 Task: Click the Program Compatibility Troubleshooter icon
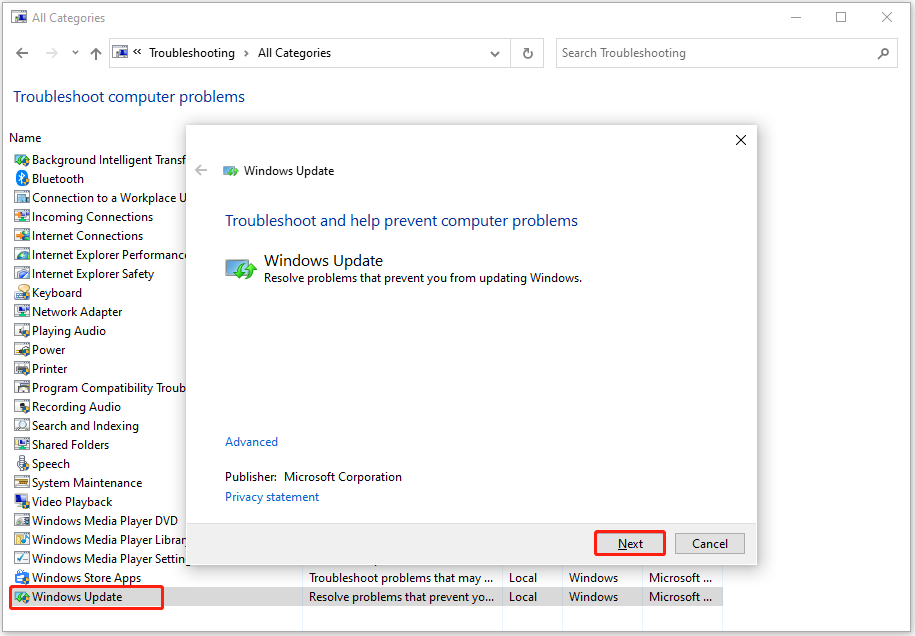[x=22, y=387]
